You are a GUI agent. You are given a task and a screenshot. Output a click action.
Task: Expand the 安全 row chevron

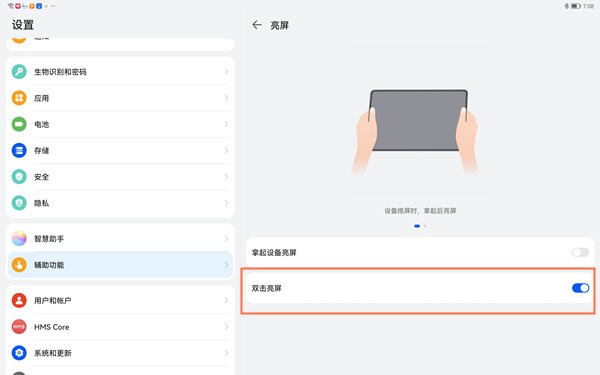tap(226, 176)
